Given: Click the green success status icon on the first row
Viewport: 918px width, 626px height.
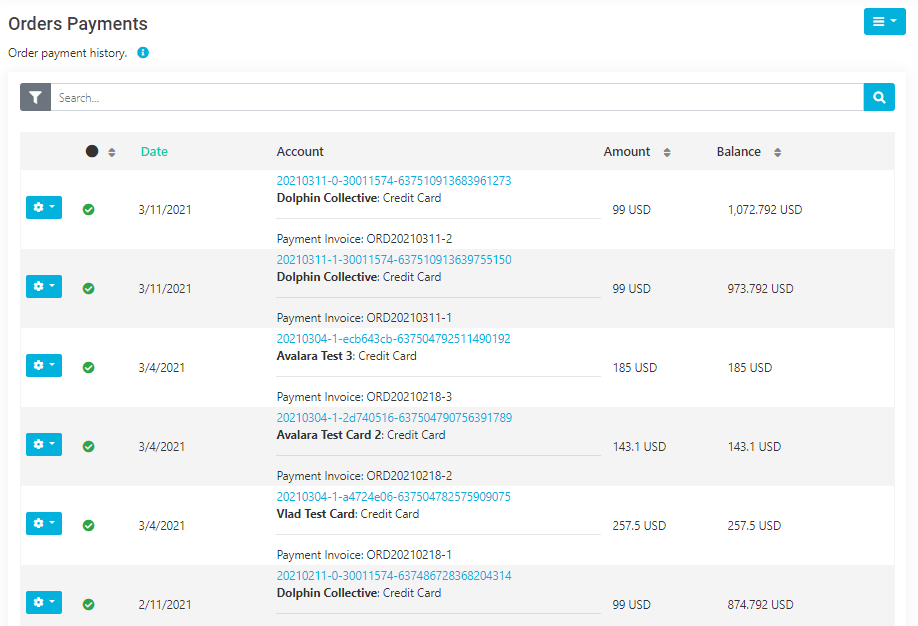Looking at the screenshot, I should point(88,209).
